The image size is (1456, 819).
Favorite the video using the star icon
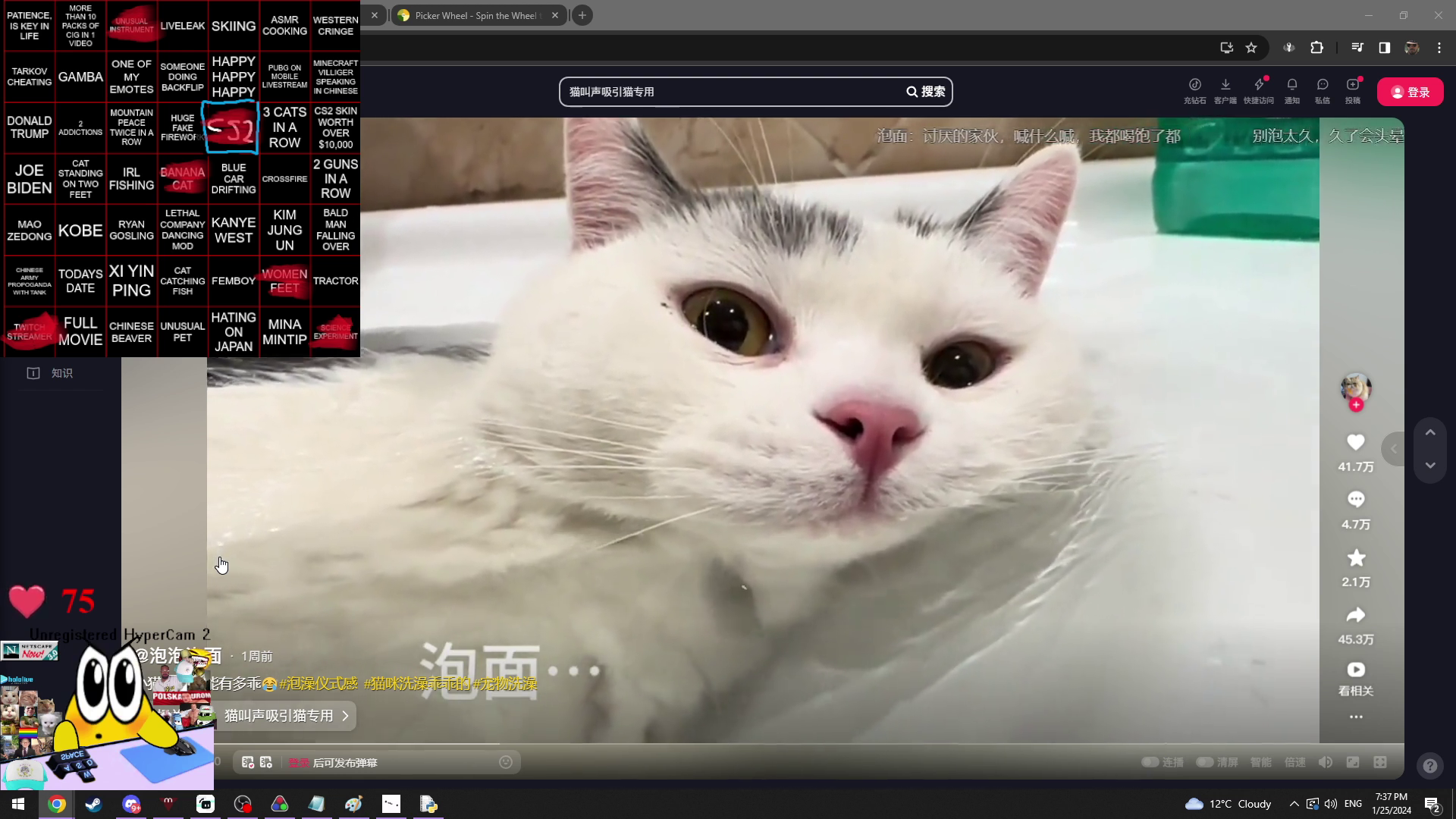(1357, 558)
